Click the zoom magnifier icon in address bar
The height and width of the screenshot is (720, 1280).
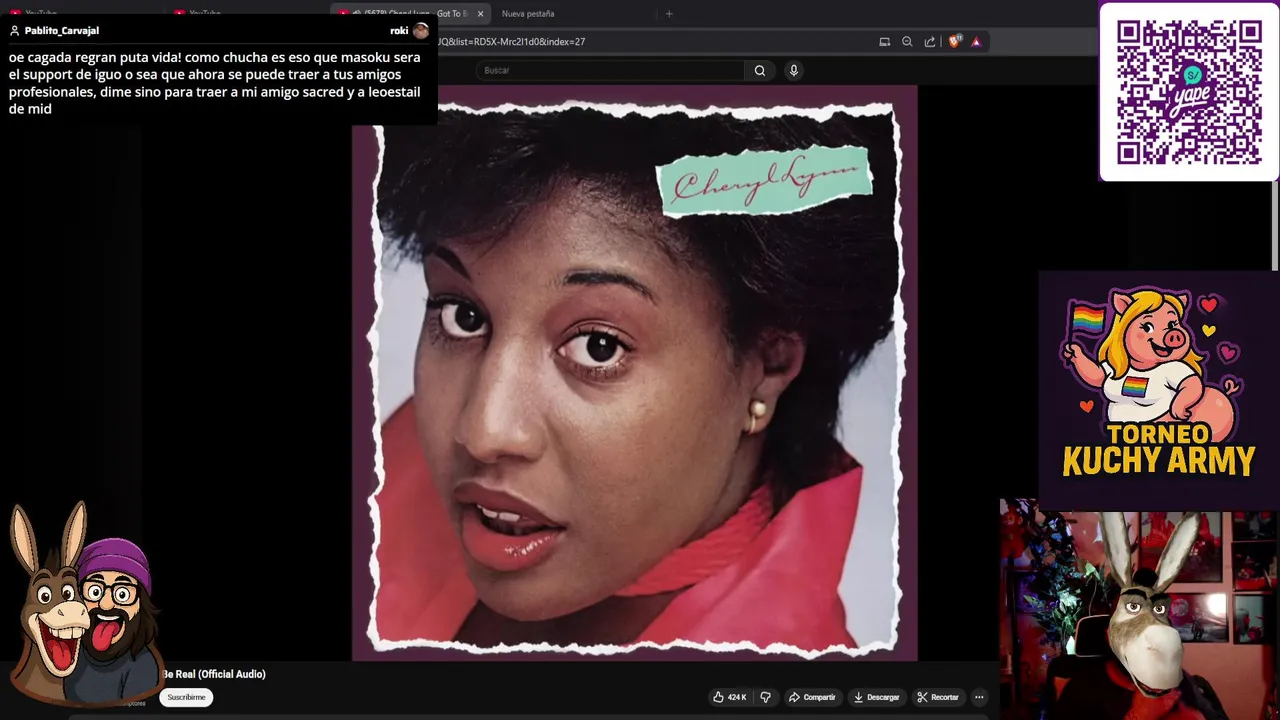907,42
